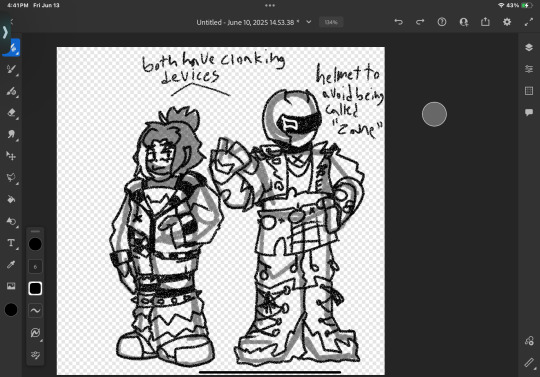Screen dimensions: 540x377
Task: Open the Share export button
Action: pyautogui.click(x=485, y=22)
